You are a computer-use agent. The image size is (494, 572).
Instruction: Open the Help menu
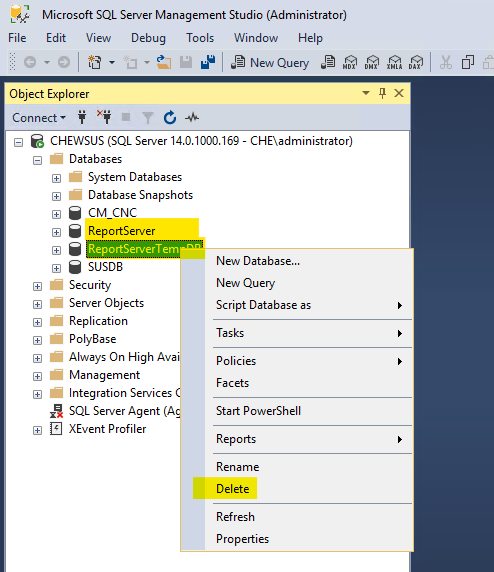tap(310, 38)
